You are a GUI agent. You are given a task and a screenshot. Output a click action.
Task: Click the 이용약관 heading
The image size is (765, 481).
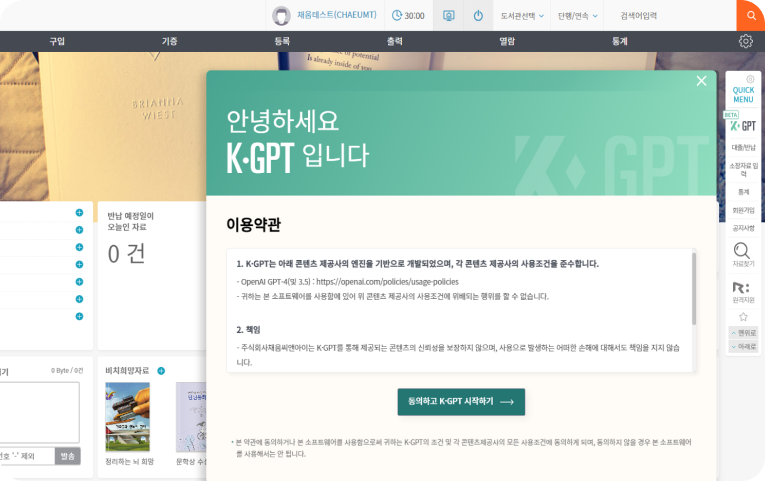(x=253, y=225)
